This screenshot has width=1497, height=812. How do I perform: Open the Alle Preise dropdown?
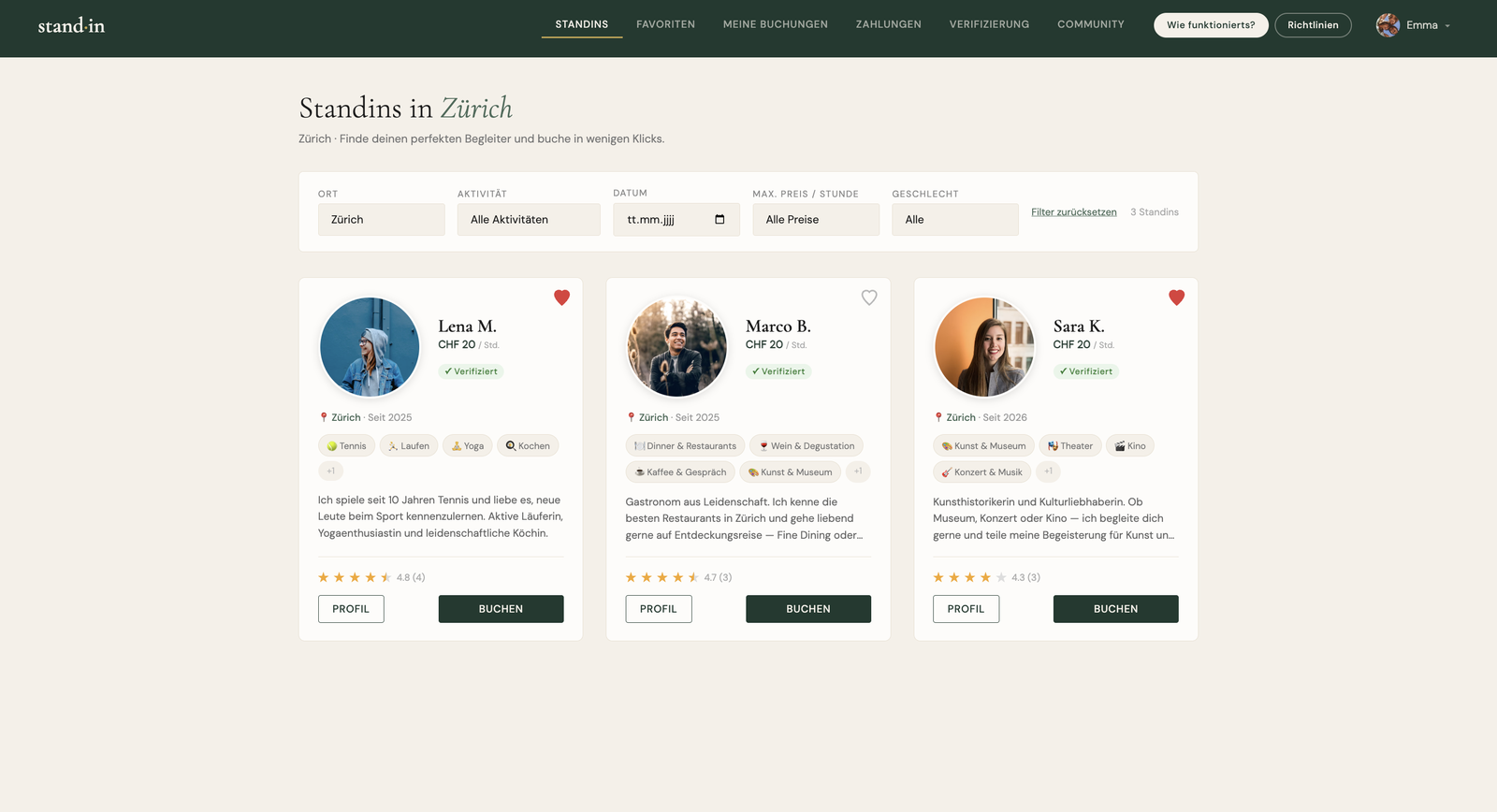point(816,220)
